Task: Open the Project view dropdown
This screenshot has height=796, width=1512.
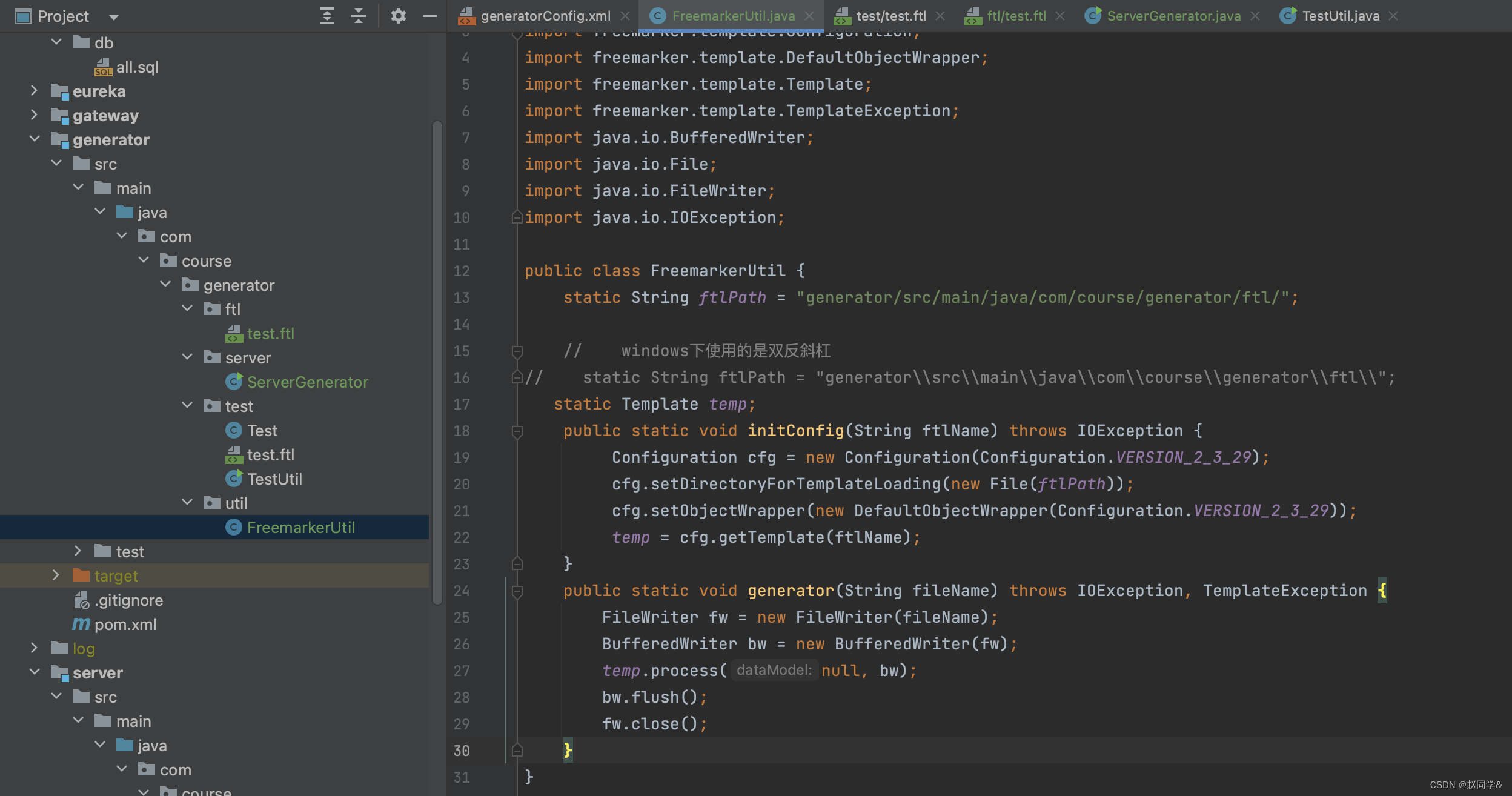Action: point(114,16)
